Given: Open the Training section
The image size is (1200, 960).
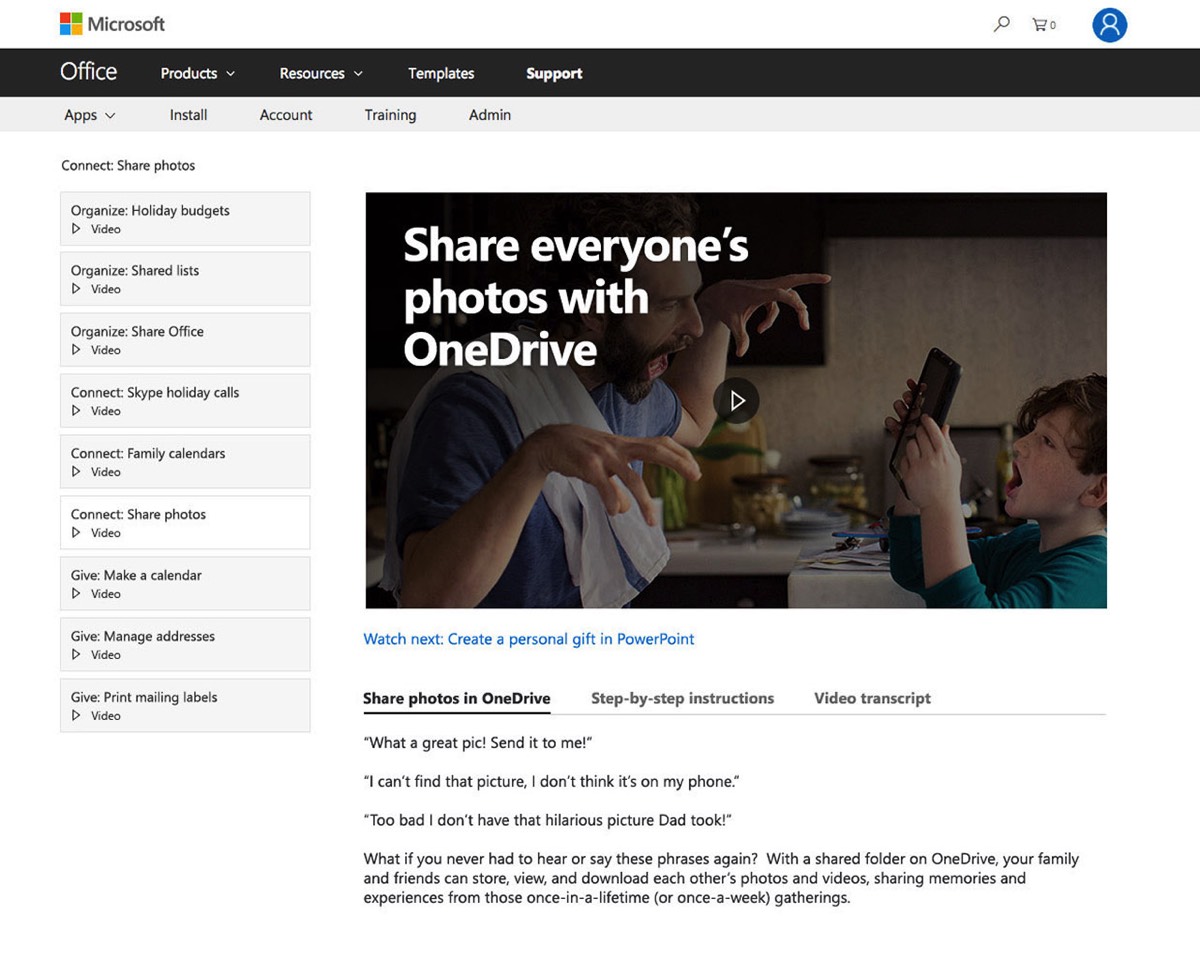Looking at the screenshot, I should pyautogui.click(x=390, y=115).
